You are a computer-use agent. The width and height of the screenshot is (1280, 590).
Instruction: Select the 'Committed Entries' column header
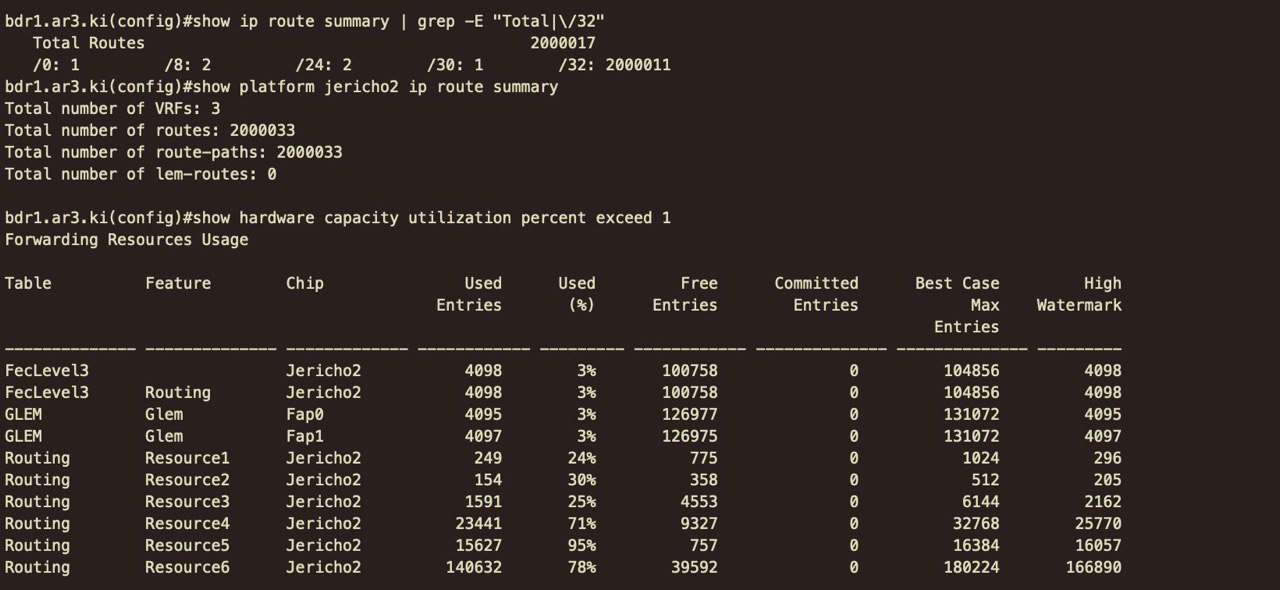(x=816, y=294)
